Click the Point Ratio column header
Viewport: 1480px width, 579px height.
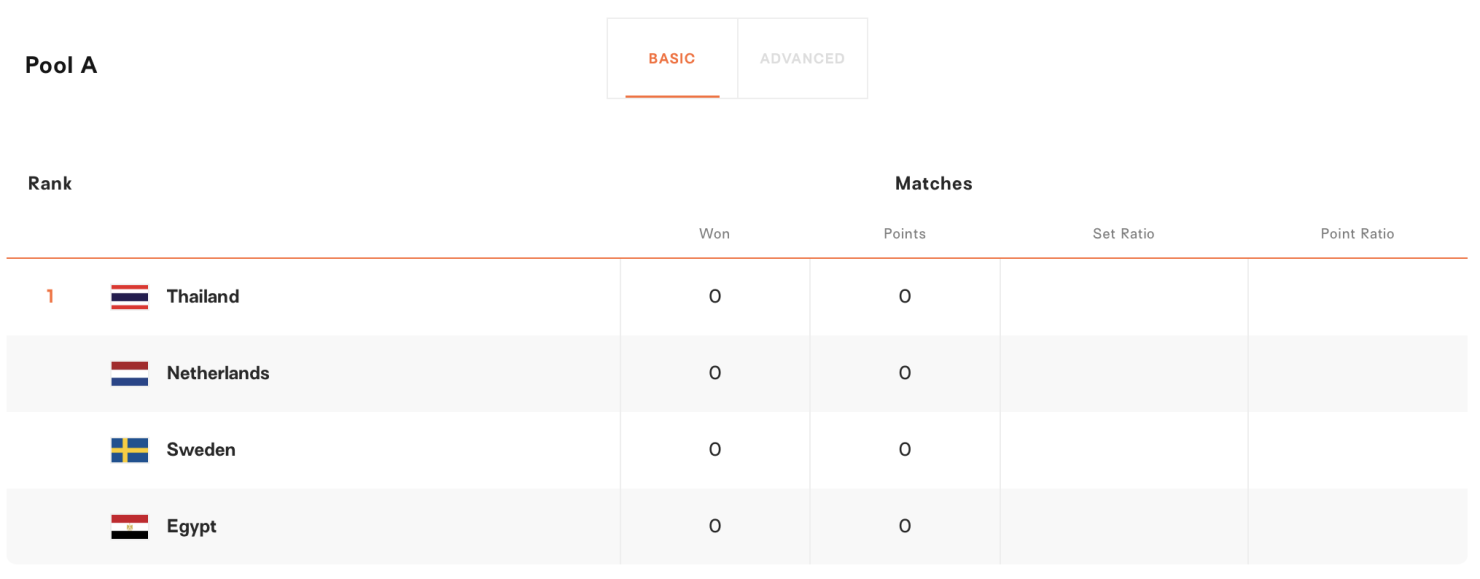click(1357, 234)
